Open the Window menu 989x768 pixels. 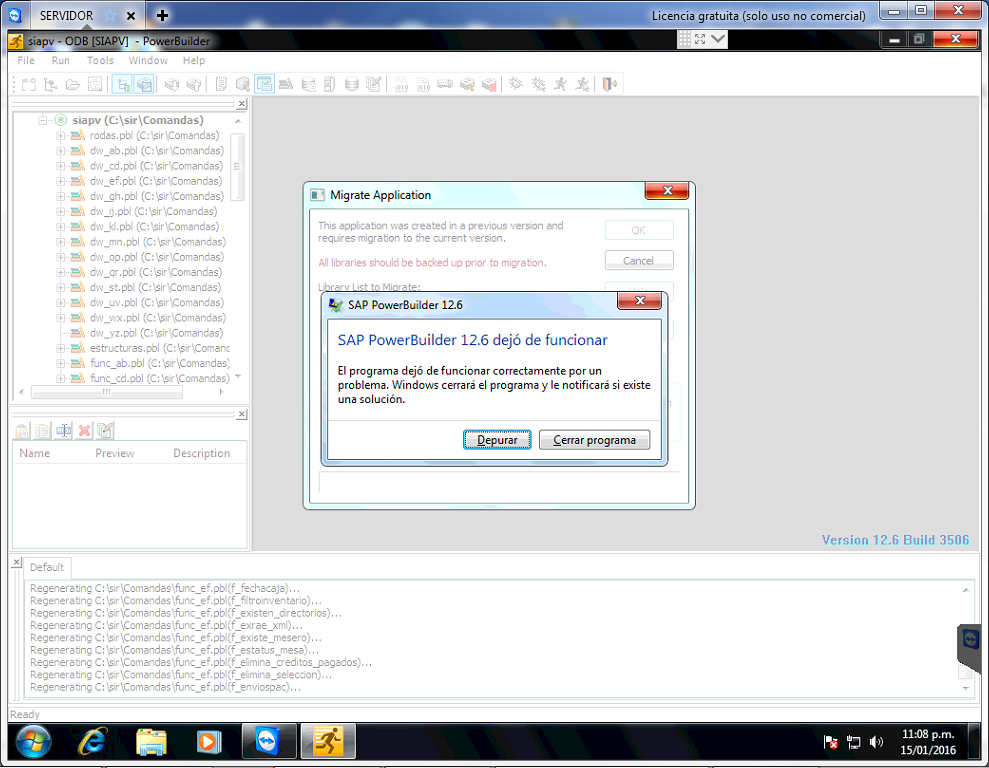coord(148,61)
